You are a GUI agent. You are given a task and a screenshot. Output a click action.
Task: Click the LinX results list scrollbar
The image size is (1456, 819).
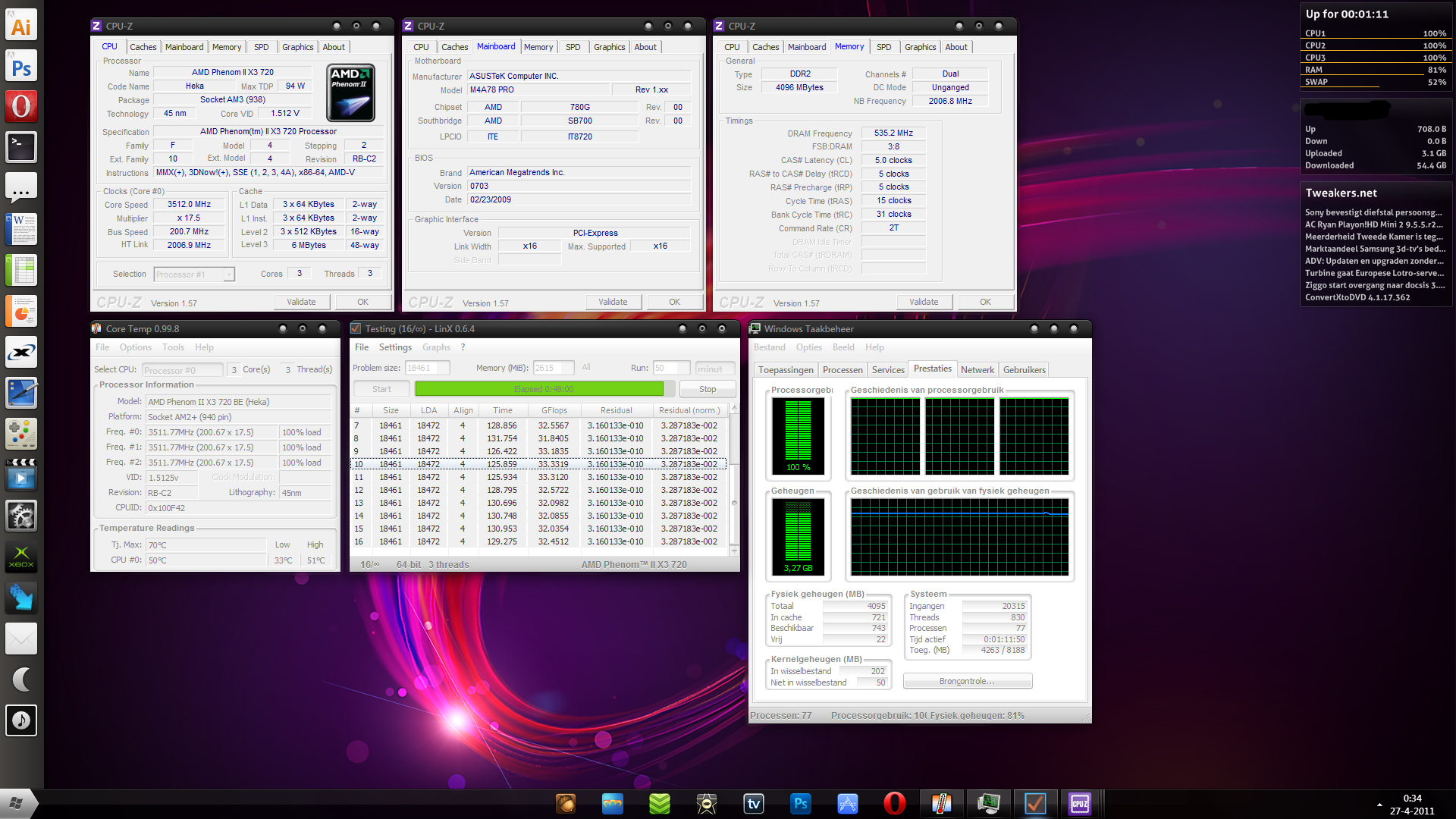point(733,482)
